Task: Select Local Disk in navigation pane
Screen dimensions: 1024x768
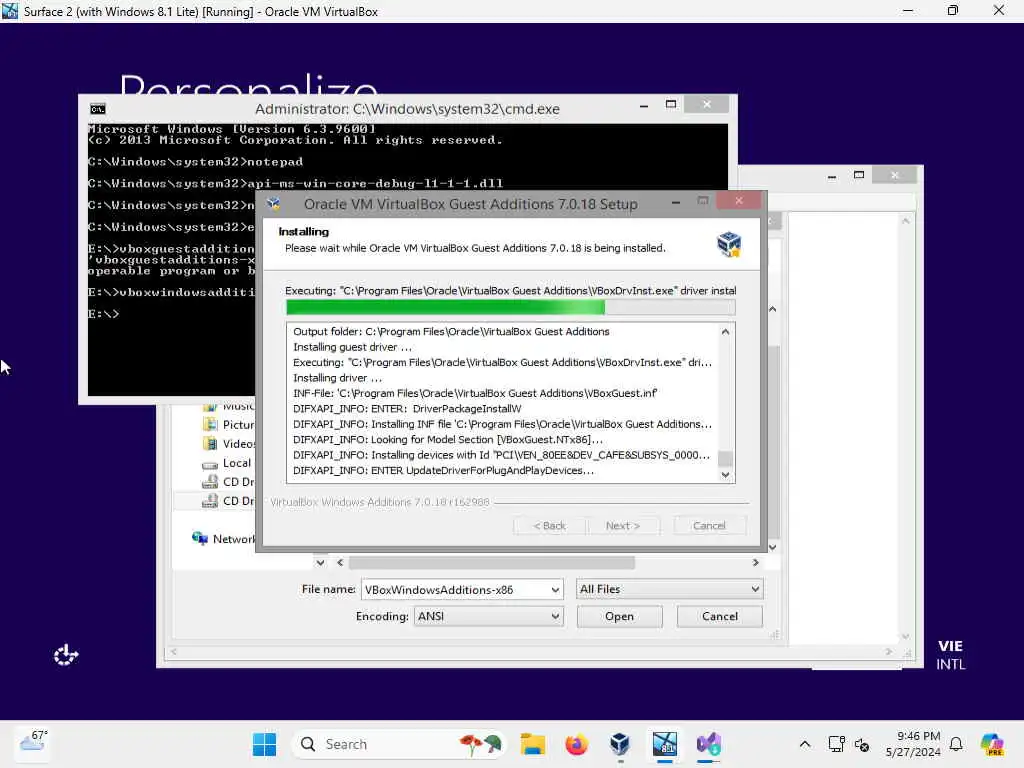Action: pos(228,463)
